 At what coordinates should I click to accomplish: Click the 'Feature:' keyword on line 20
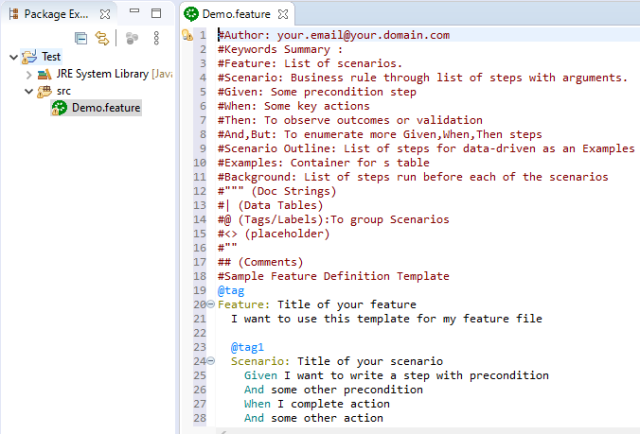[244, 305]
